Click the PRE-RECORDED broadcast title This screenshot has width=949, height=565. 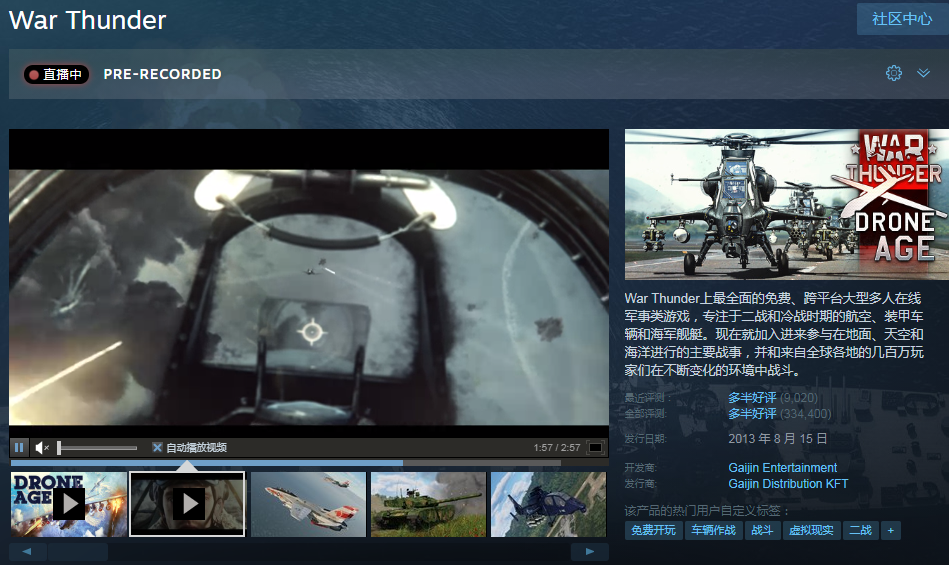[x=162, y=74]
